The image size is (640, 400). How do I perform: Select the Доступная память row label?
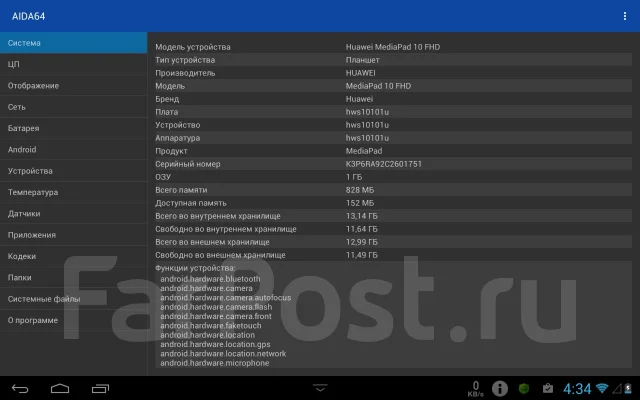[191, 203]
